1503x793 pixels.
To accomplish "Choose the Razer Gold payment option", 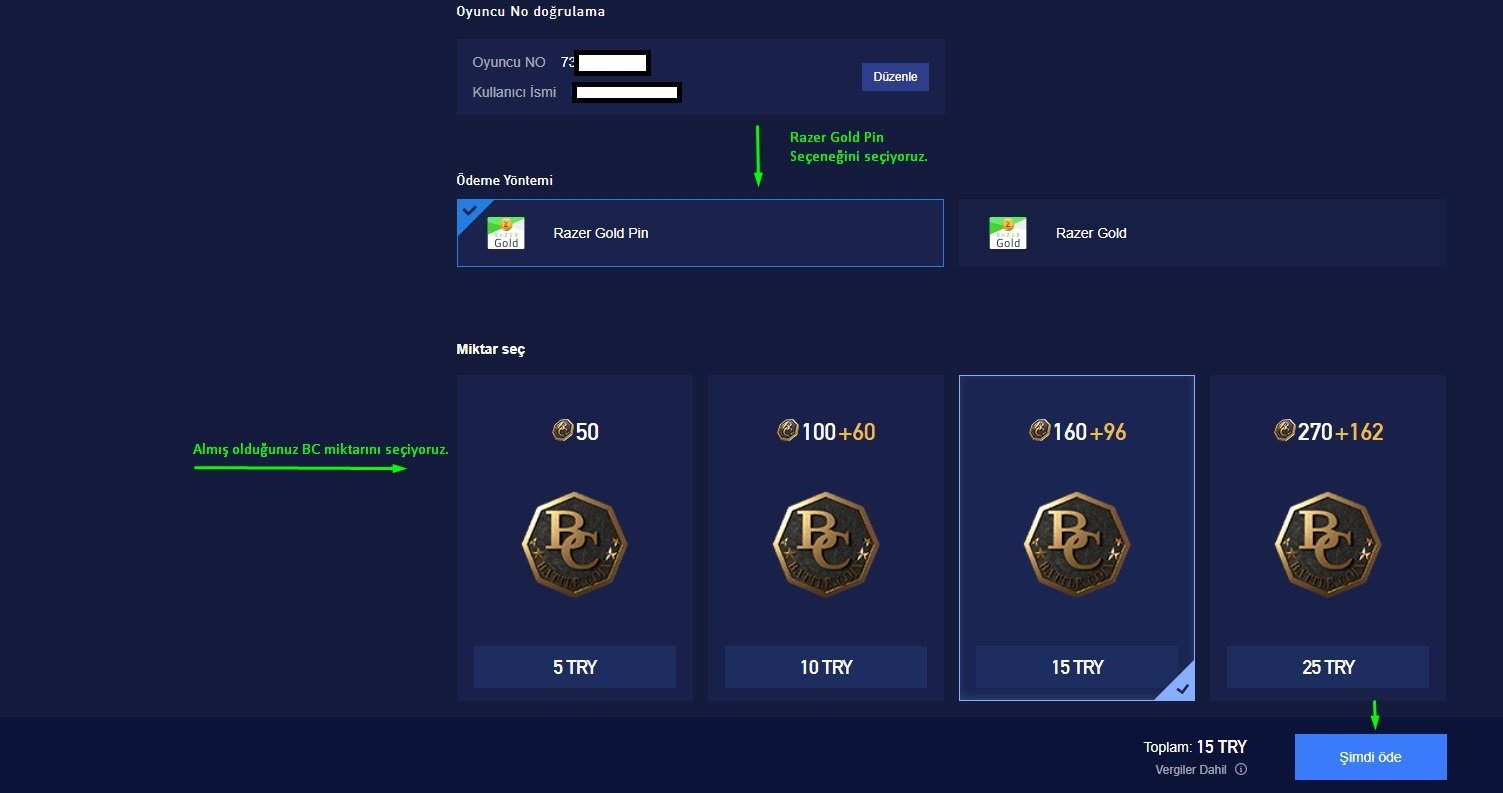I will 1202,233.
